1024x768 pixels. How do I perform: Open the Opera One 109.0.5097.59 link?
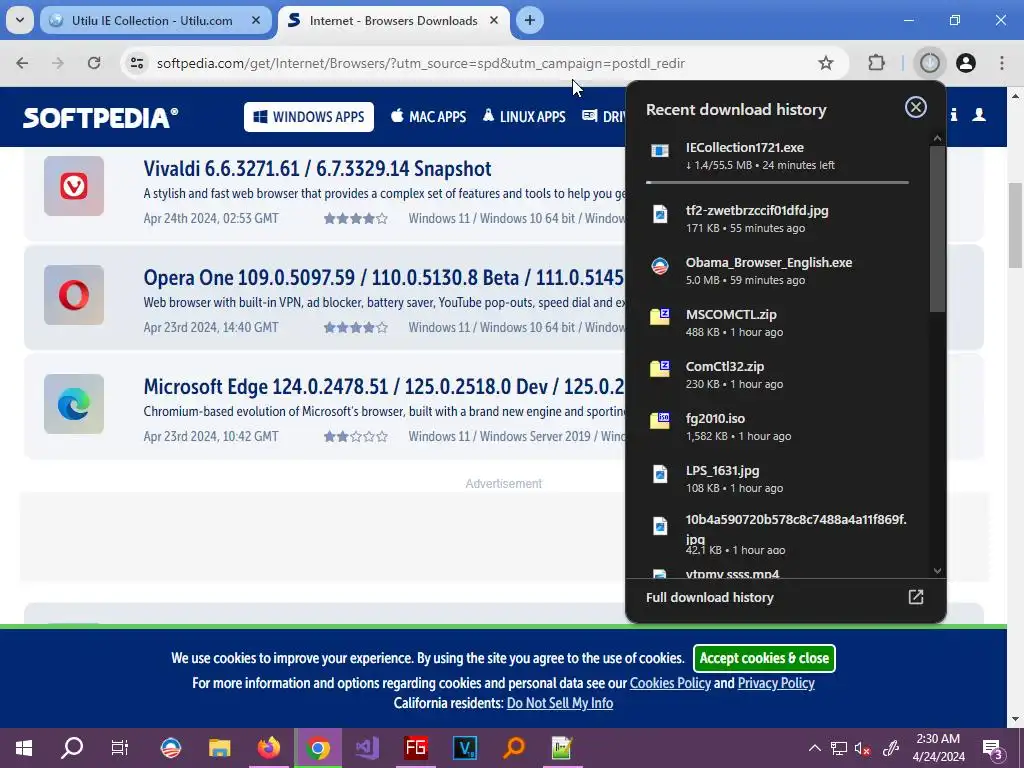click(383, 278)
